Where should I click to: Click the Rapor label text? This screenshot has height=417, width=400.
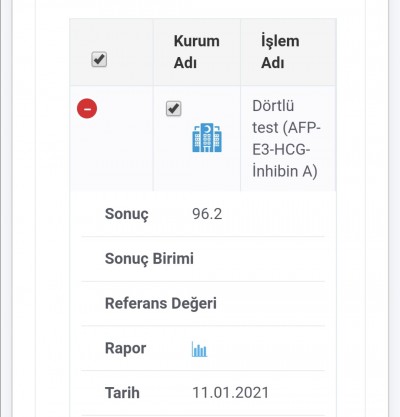[125, 348]
